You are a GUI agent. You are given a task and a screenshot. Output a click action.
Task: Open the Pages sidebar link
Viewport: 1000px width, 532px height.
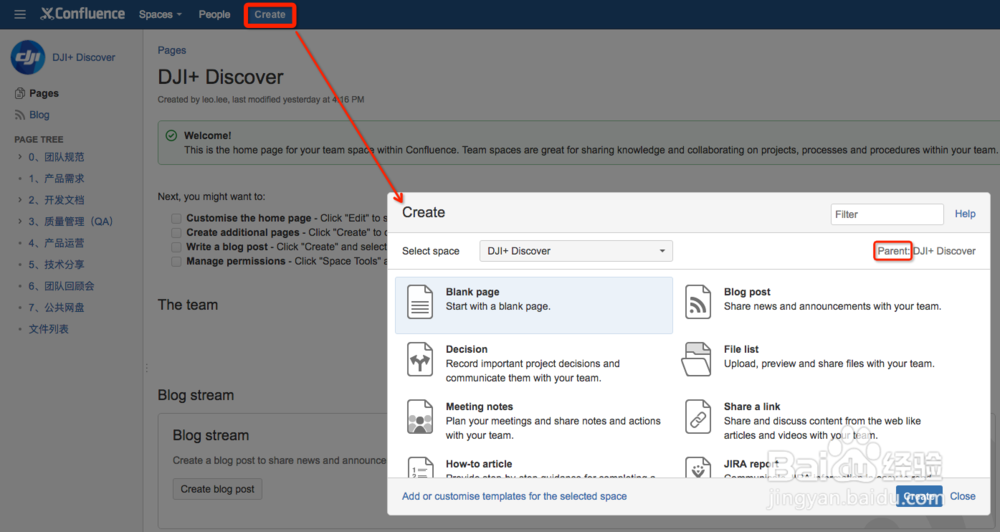[x=44, y=93]
